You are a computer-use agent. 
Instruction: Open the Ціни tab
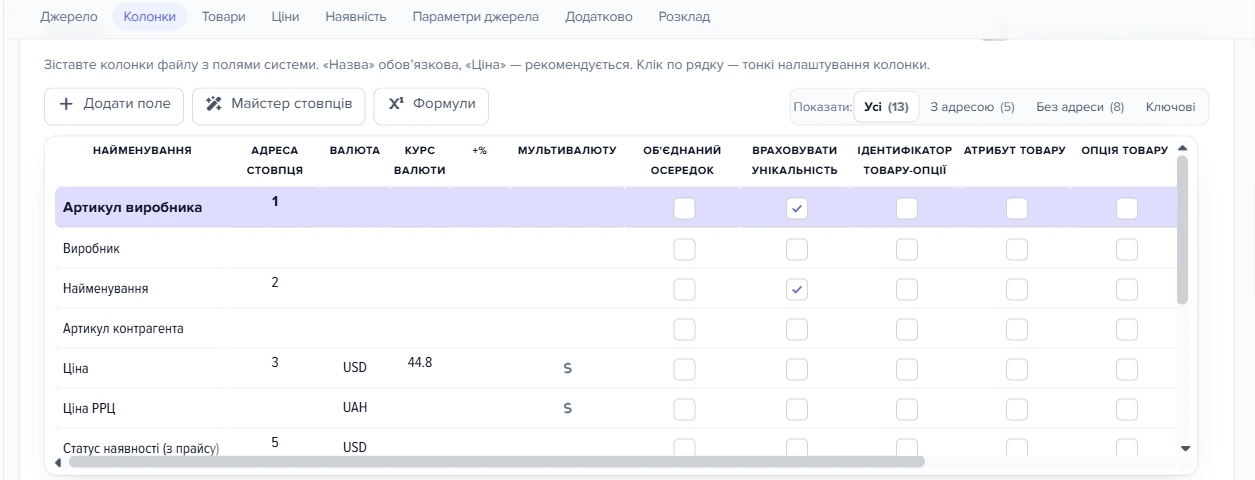tap(285, 17)
